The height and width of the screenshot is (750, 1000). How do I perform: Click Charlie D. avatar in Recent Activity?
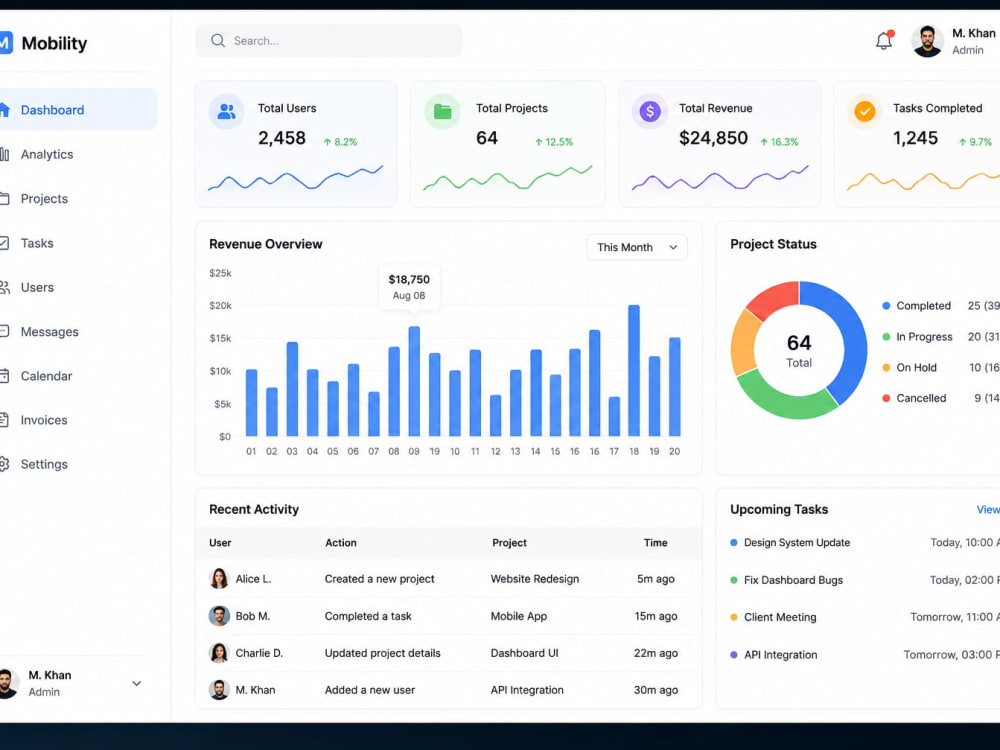coord(219,653)
